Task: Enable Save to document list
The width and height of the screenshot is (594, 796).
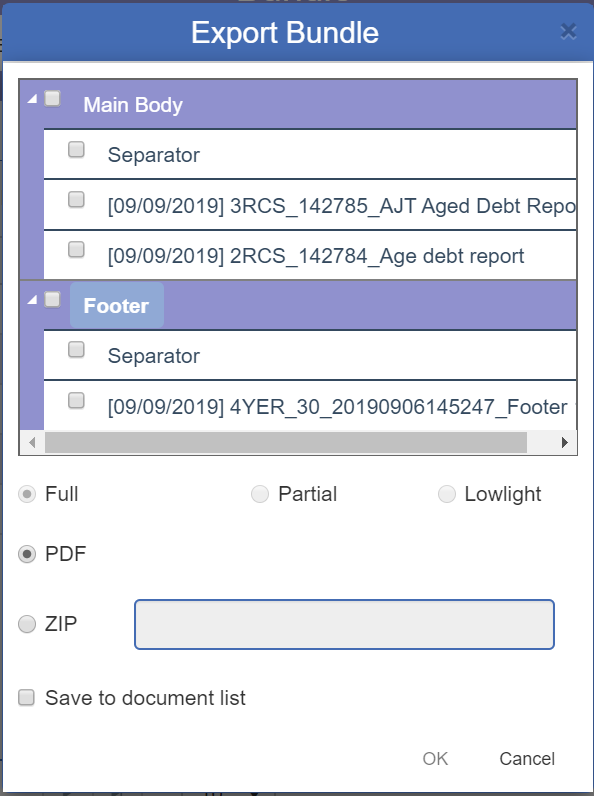Action: coord(26,698)
